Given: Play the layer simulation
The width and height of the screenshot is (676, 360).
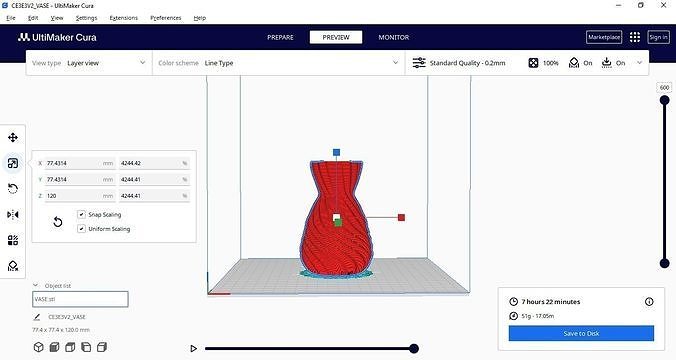Looking at the screenshot, I should pyautogui.click(x=194, y=348).
